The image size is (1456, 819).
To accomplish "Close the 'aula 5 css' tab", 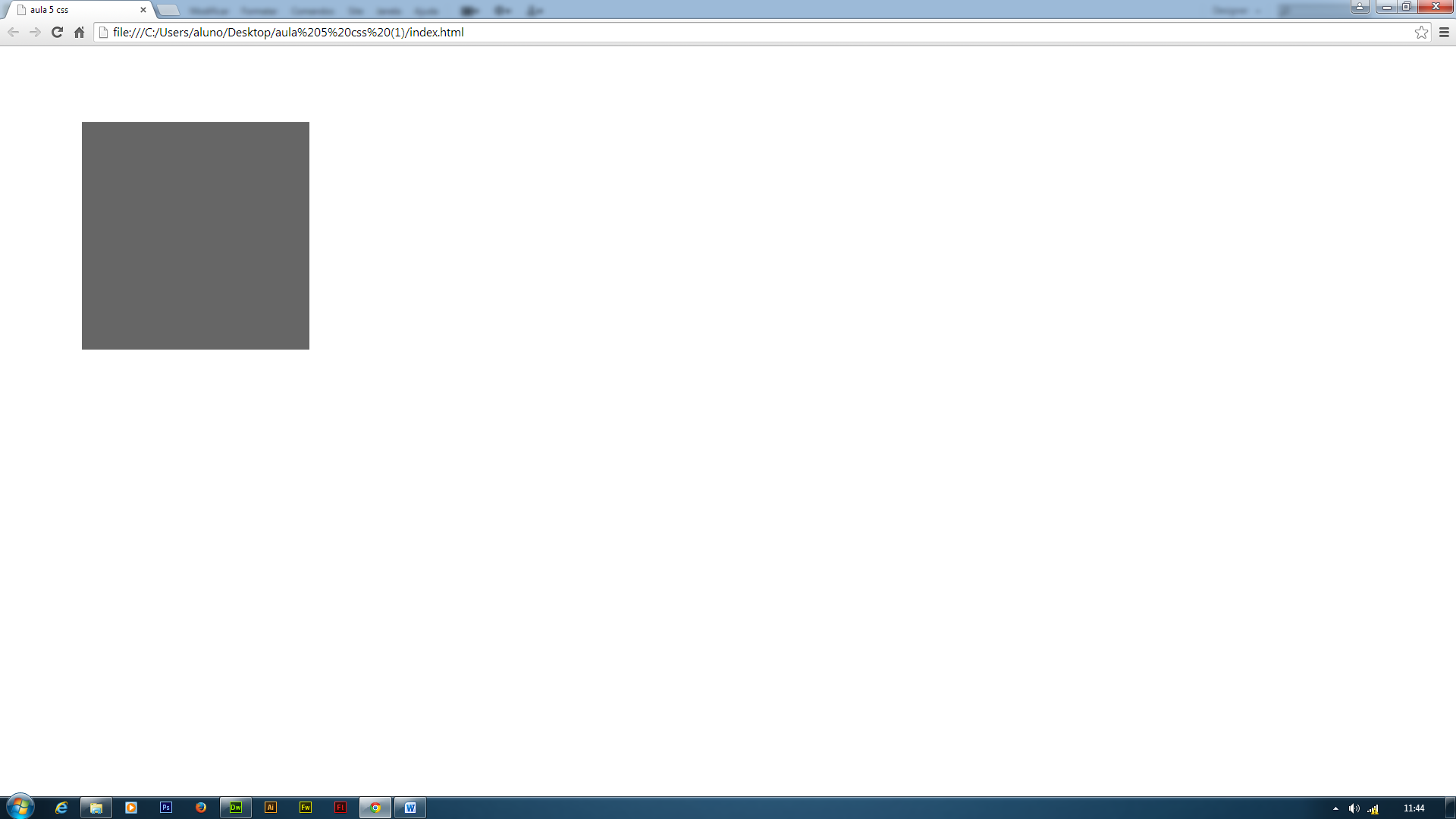I will point(143,10).
